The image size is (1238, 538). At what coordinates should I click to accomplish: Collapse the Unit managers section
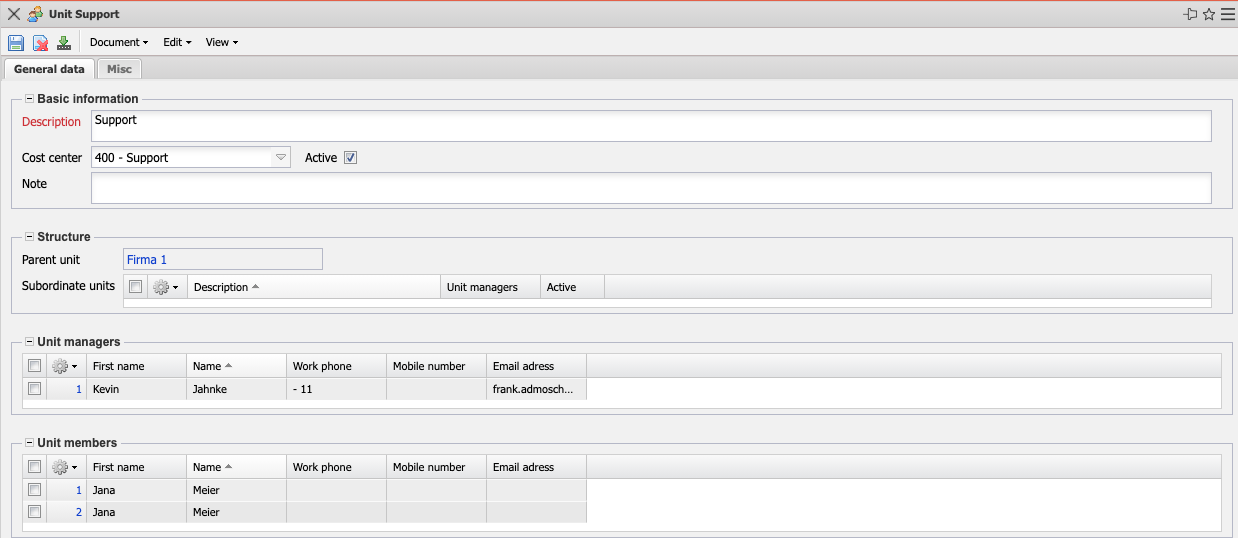tap(29, 342)
